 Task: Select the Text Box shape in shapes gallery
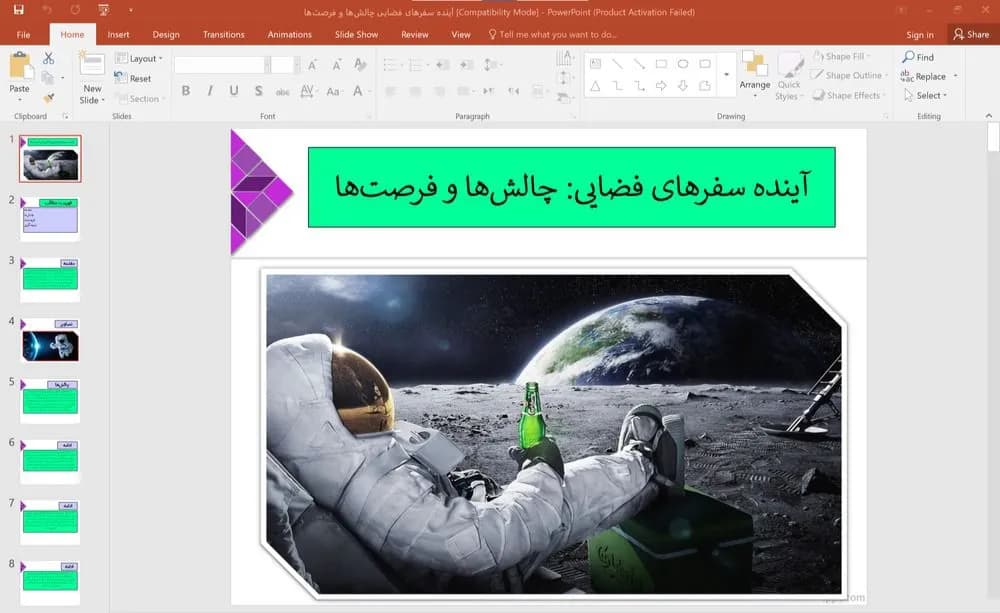[x=595, y=64]
